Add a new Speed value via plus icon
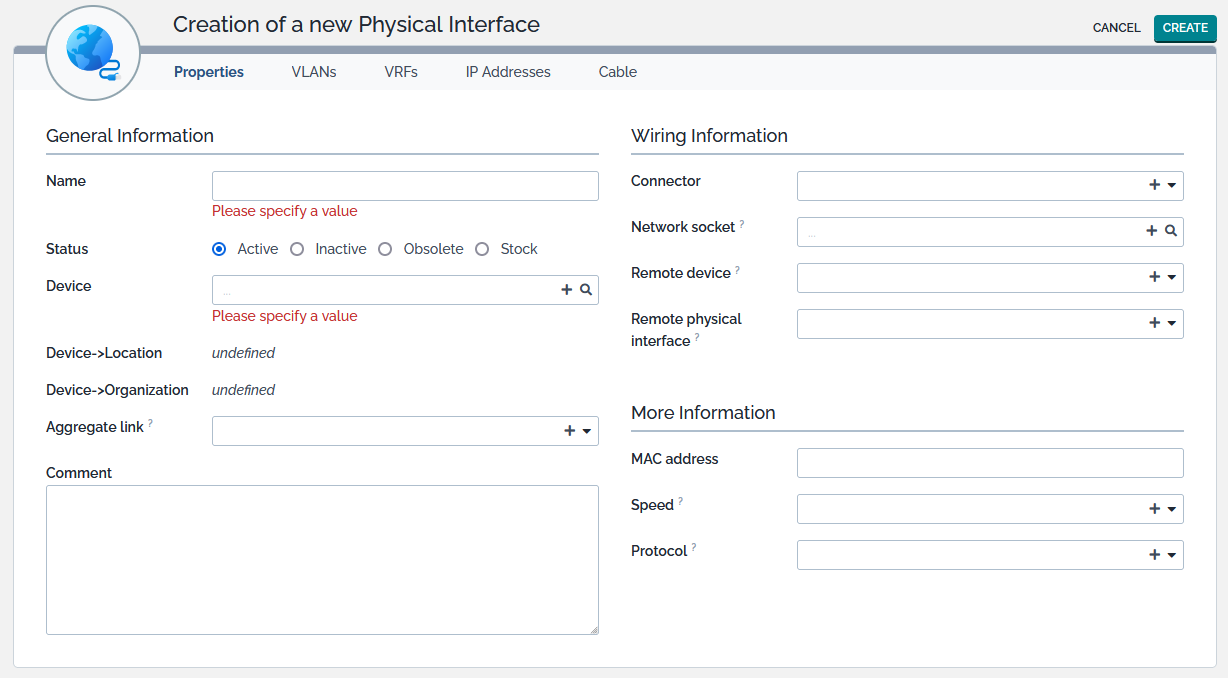1228x678 pixels. (1154, 509)
